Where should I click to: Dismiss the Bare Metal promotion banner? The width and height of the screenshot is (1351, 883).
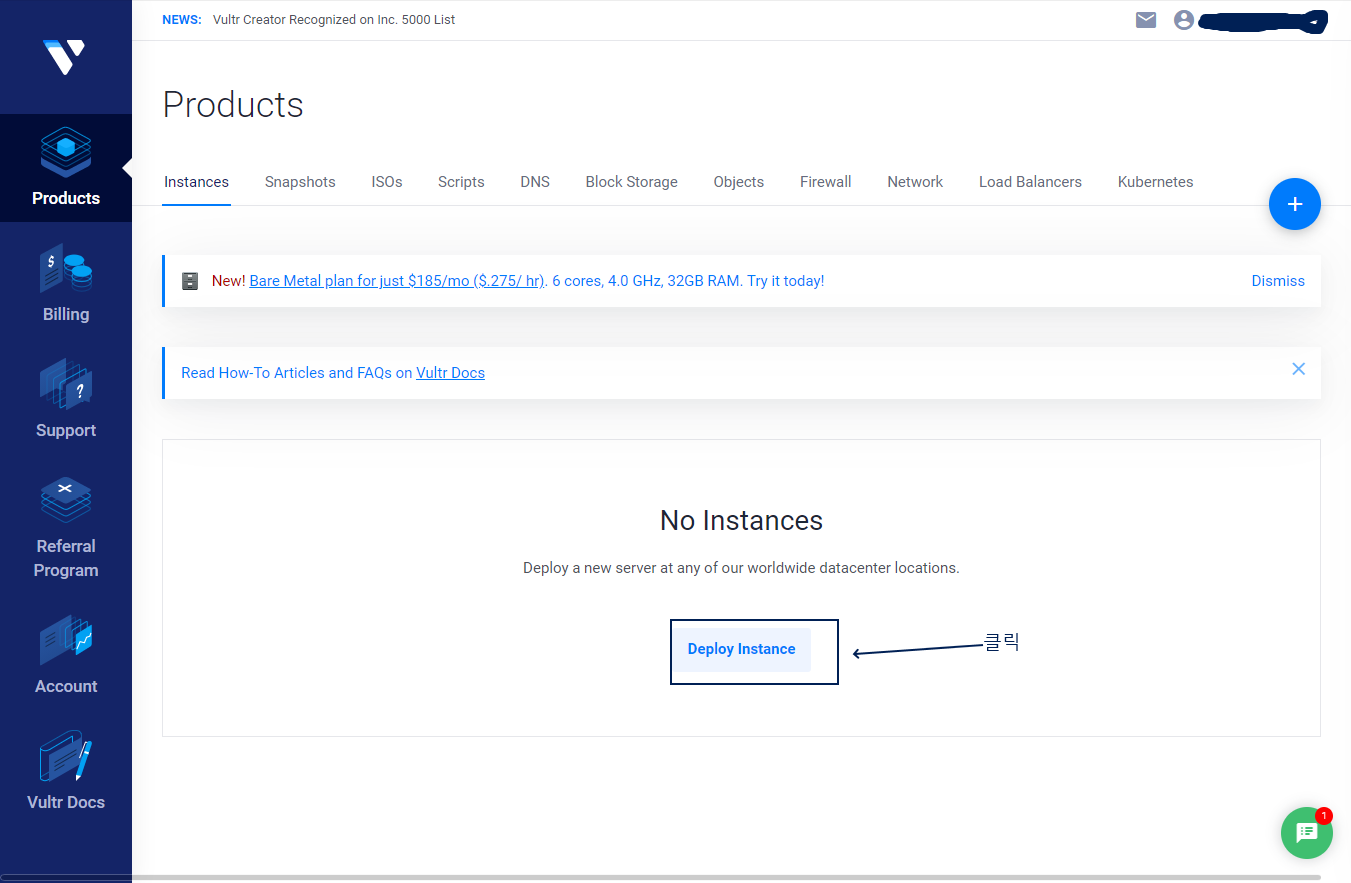1278,281
